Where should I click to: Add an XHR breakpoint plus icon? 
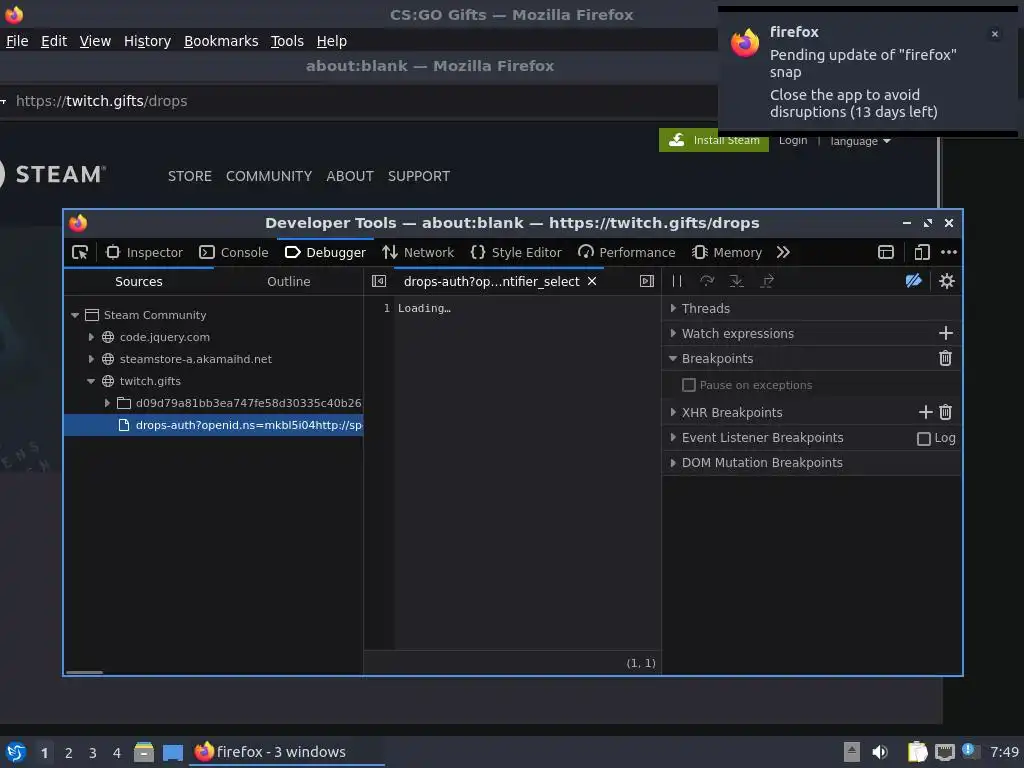tap(925, 412)
